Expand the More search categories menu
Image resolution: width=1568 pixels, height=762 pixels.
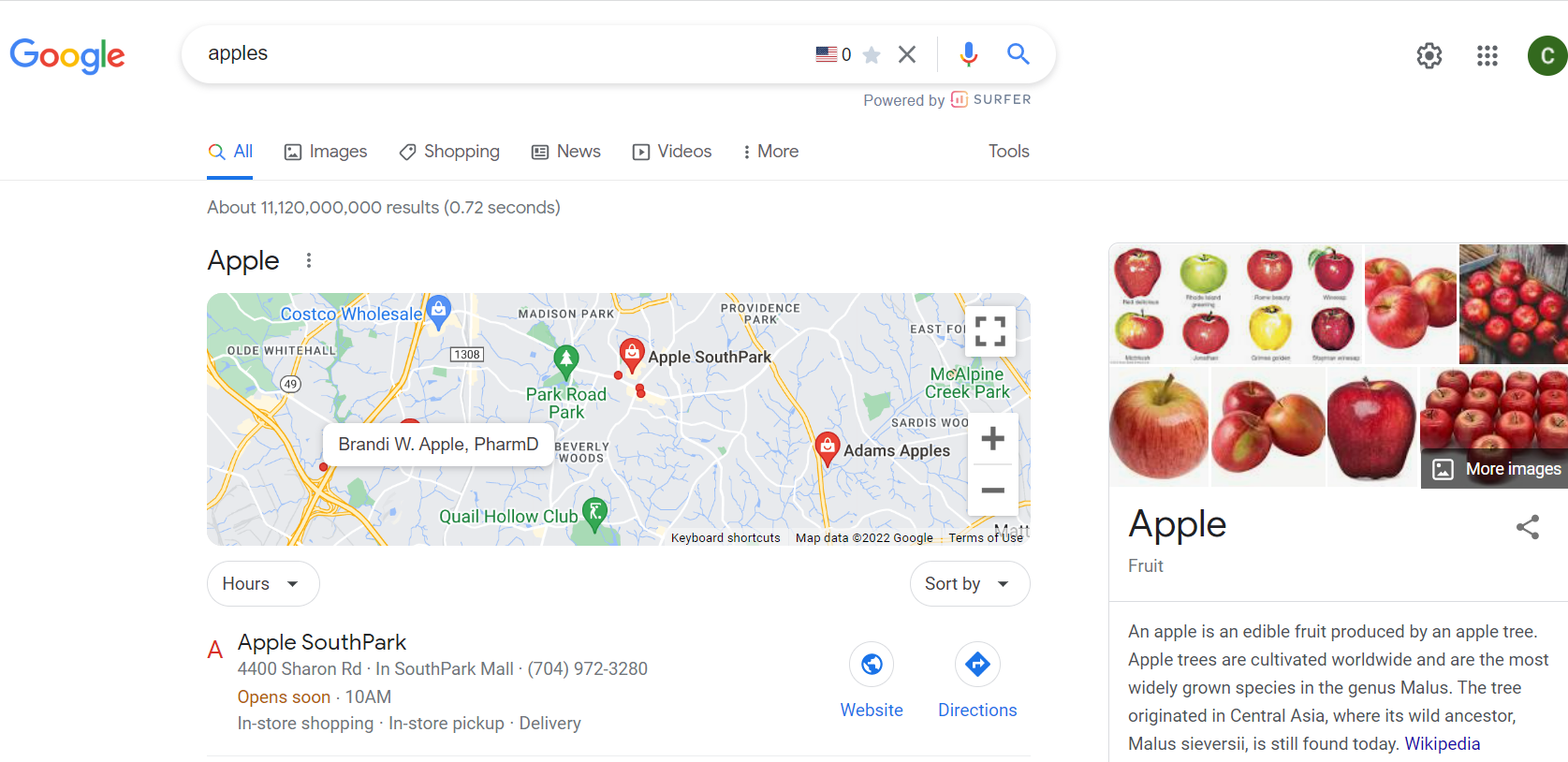(769, 152)
